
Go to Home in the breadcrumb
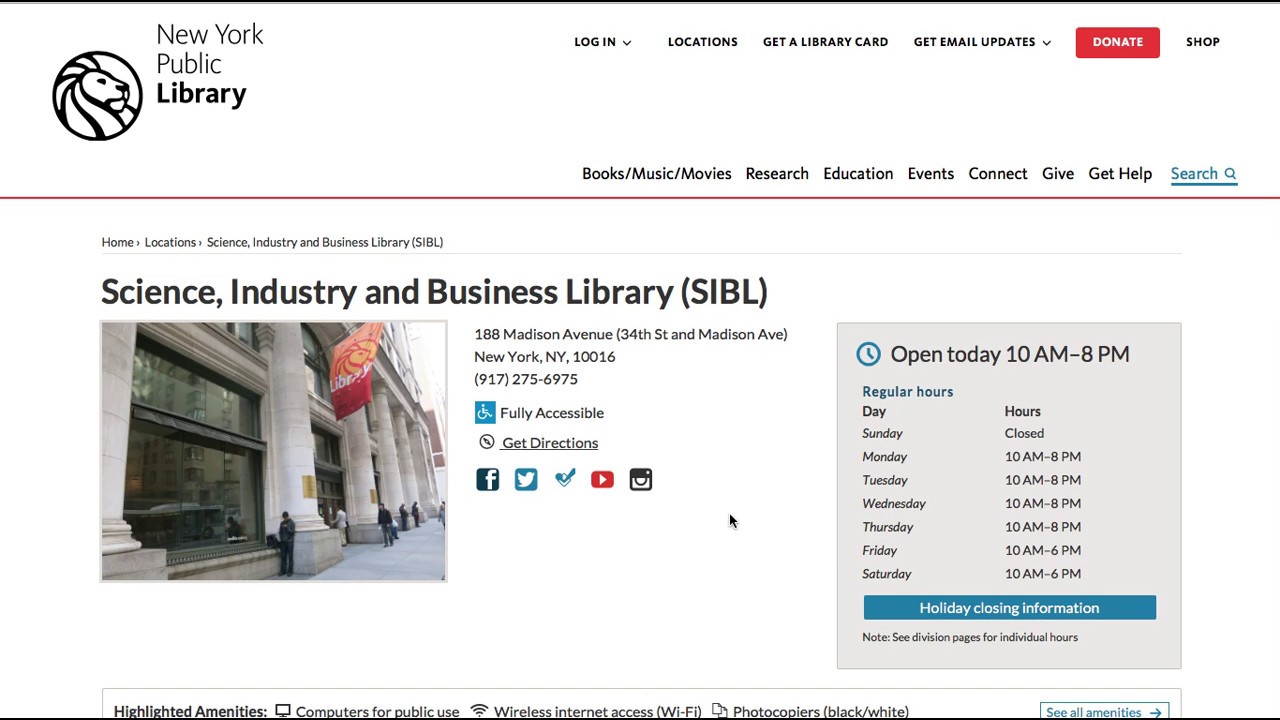117,242
